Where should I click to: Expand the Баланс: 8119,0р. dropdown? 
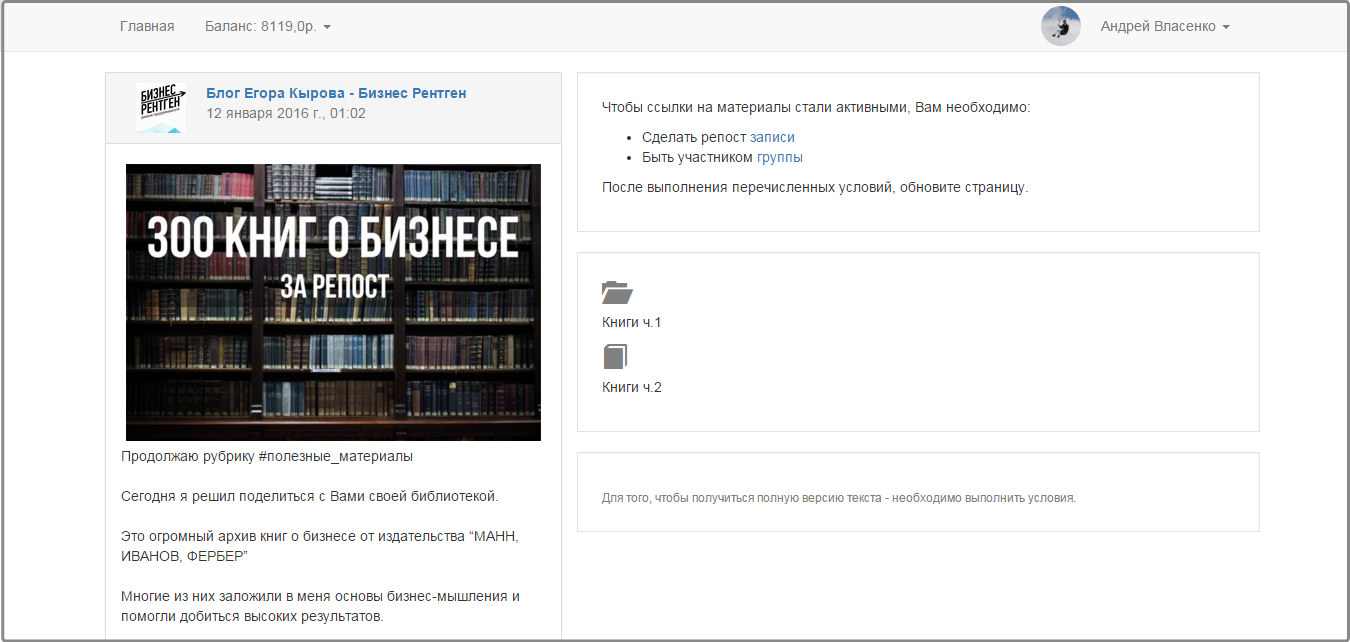267,26
